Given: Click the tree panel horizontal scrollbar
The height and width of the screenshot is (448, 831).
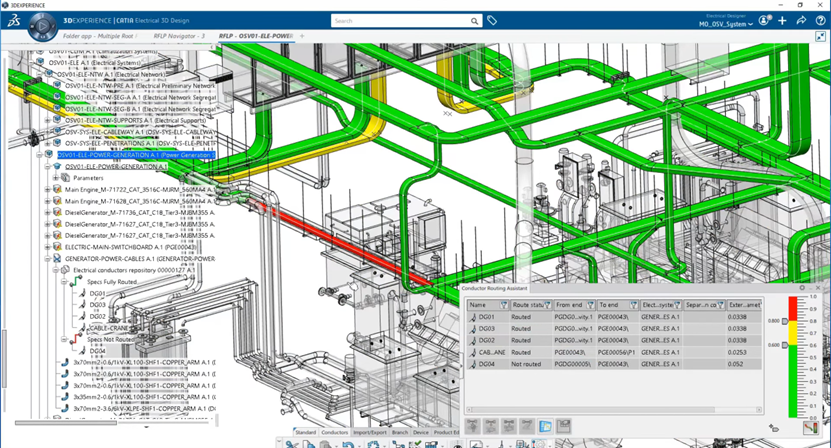Looking at the screenshot, I should tap(66, 423).
